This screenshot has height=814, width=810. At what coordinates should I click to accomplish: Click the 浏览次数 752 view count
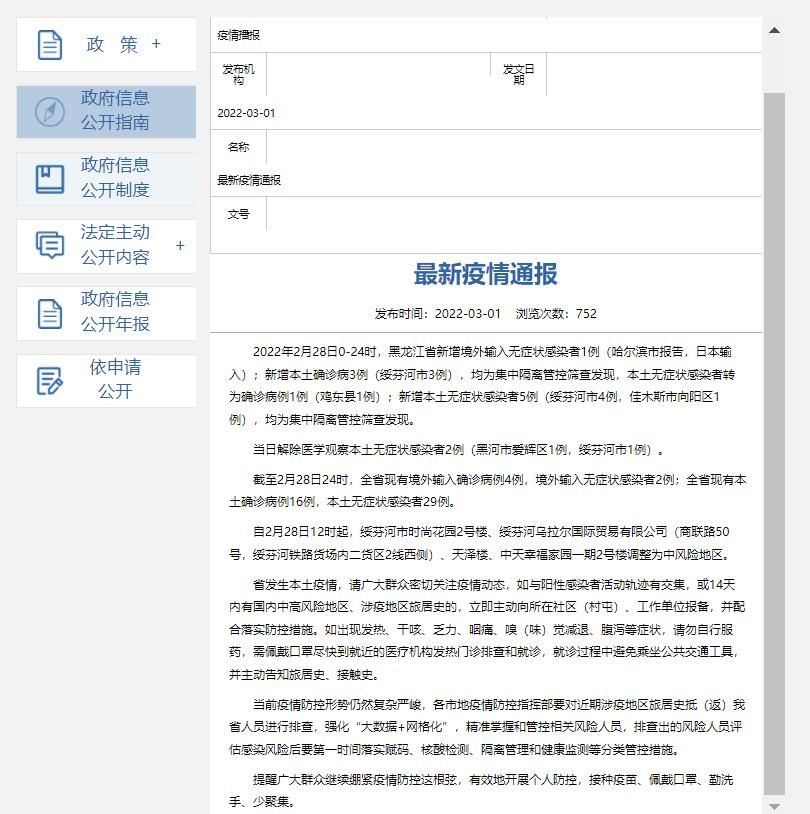(556, 314)
